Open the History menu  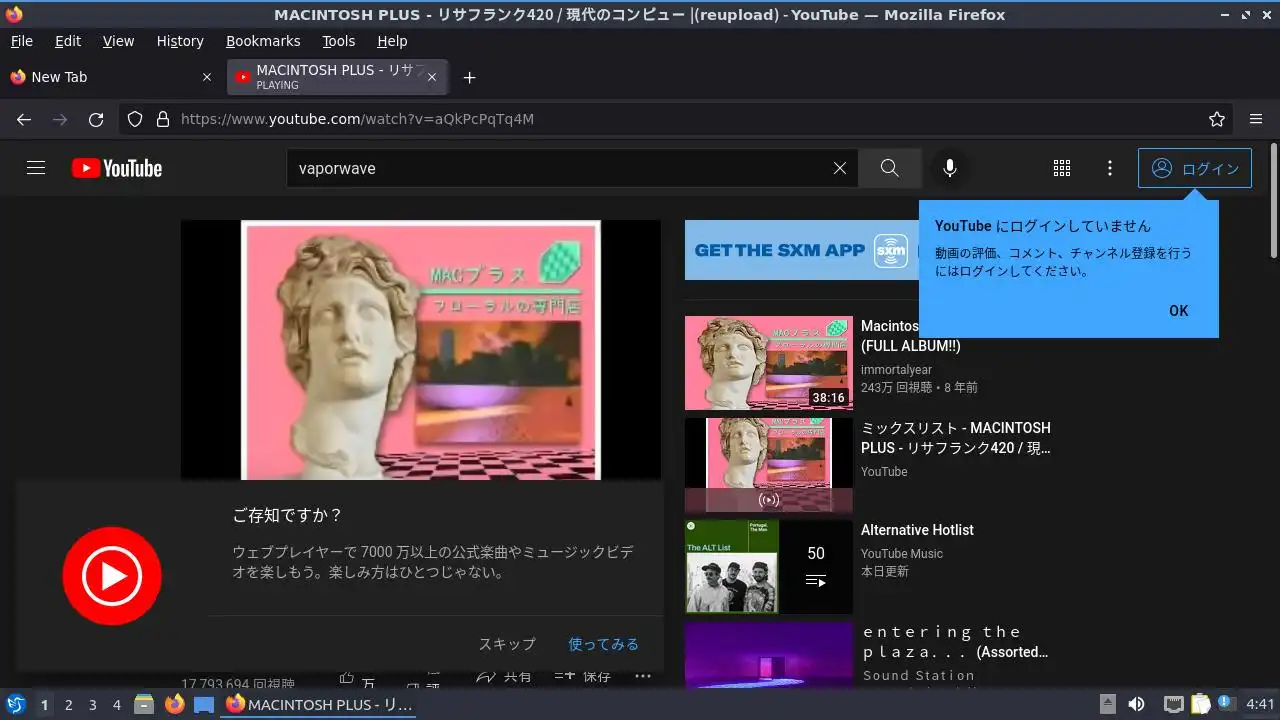pyautogui.click(x=180, y=41)
